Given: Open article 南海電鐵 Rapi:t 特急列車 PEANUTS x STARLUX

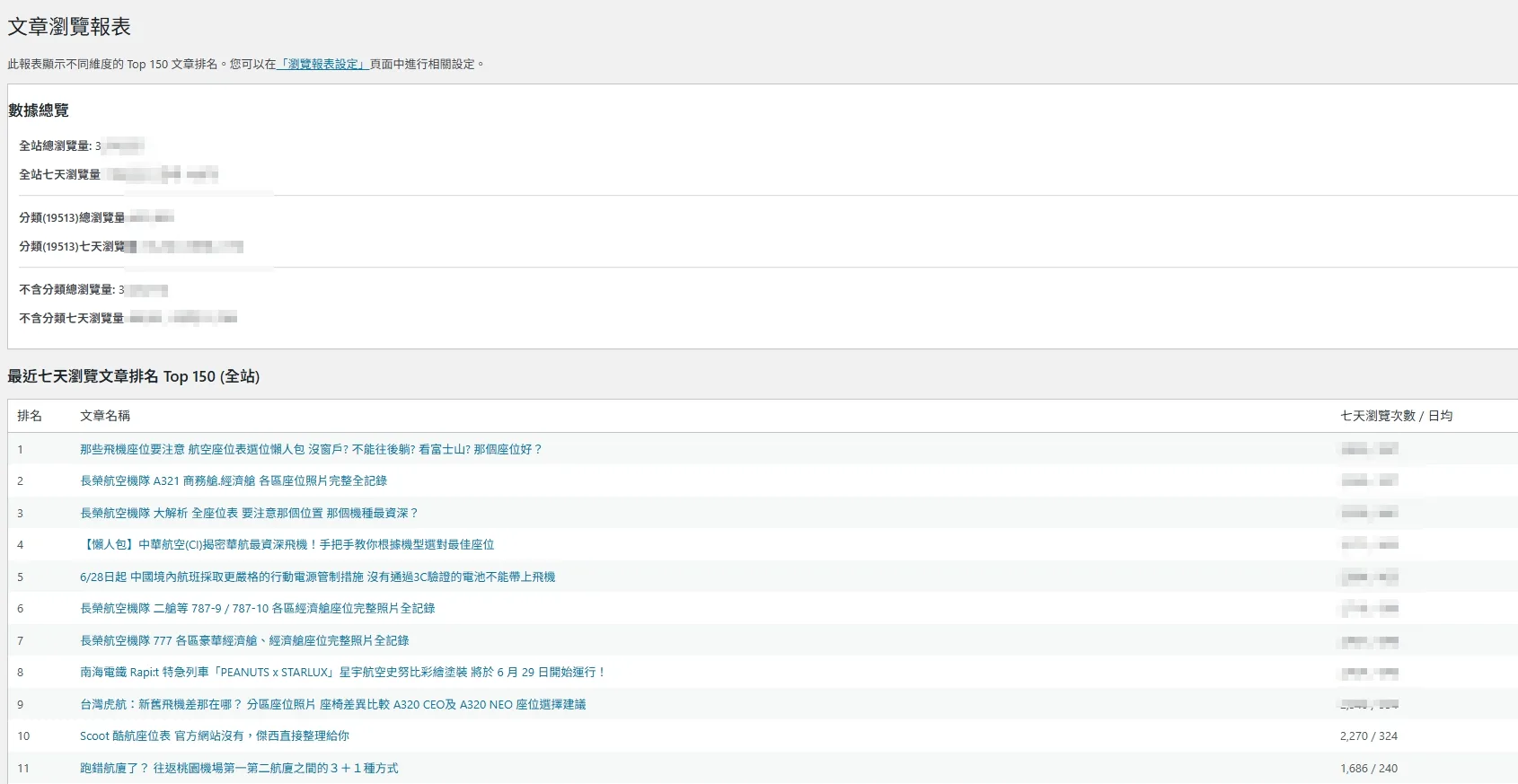Looking at the screenshot, I should pyautogui.click(x=343, y=672).
